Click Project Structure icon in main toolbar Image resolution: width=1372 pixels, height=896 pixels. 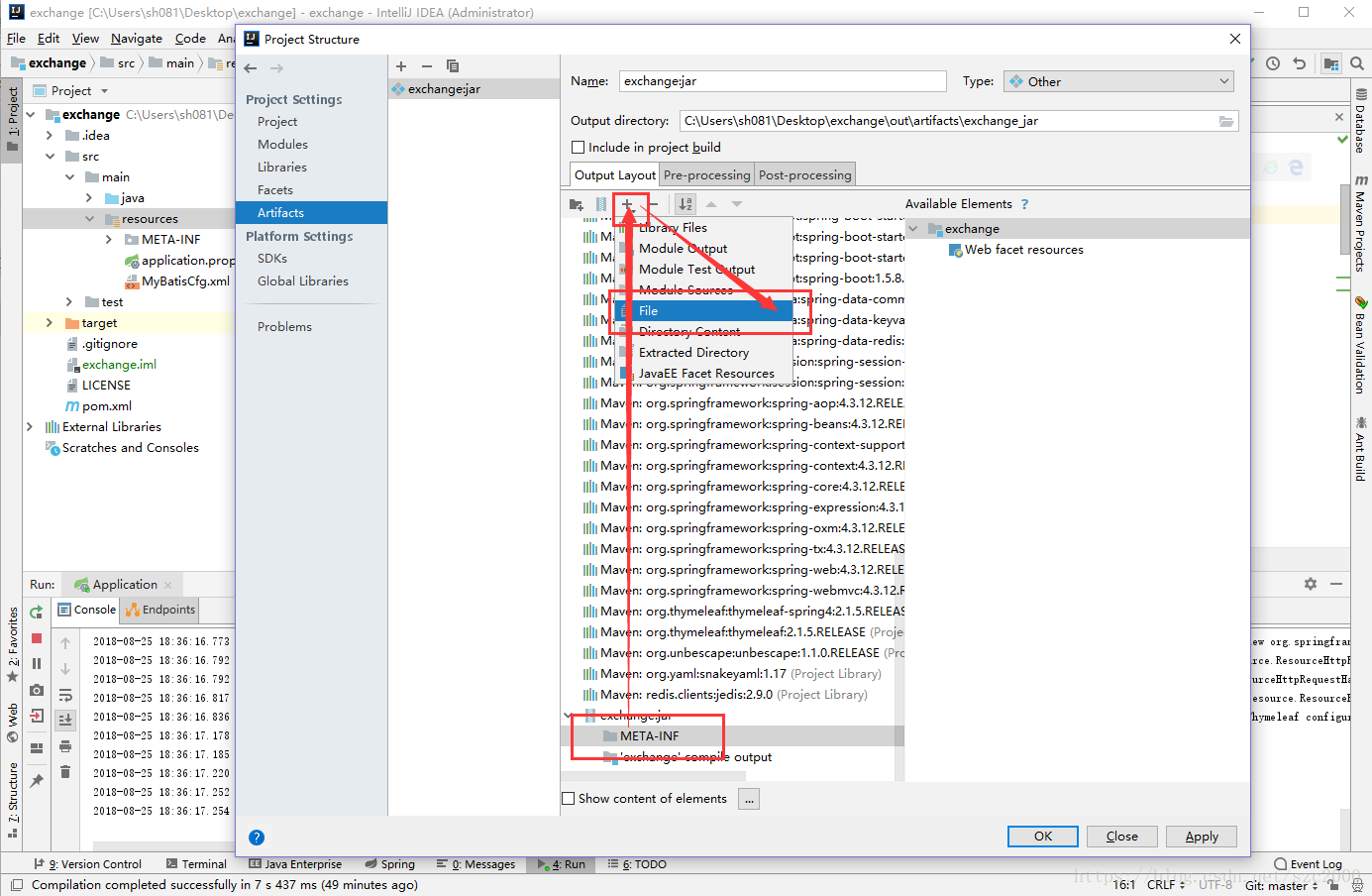1331,63
